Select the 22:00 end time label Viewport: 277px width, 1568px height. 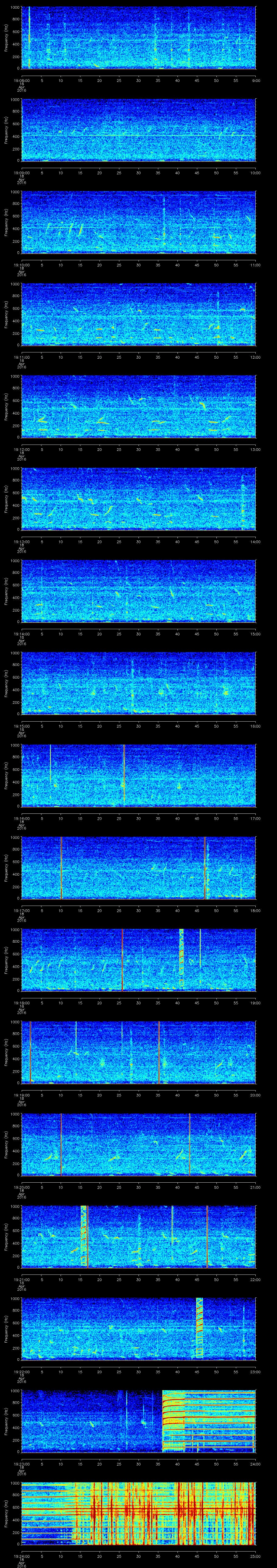(x=256, y=1279)
